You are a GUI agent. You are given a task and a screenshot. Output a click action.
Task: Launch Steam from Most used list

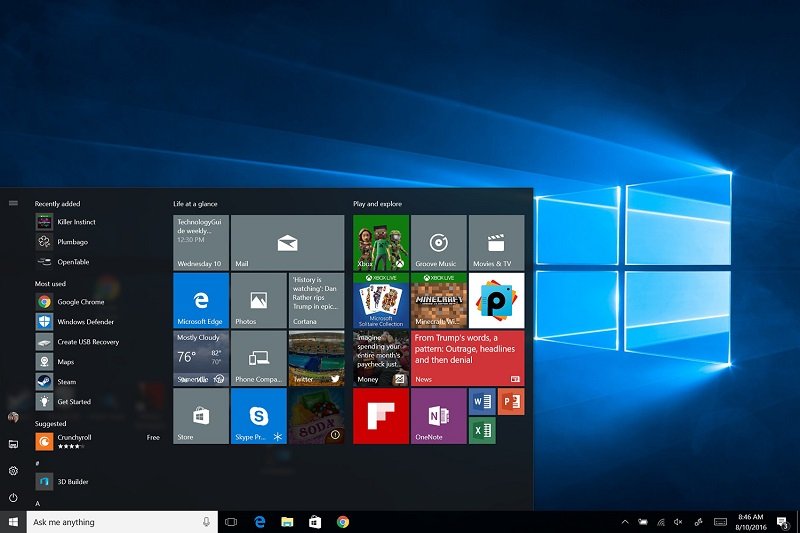pyautogui.click(x=97, y=382)
